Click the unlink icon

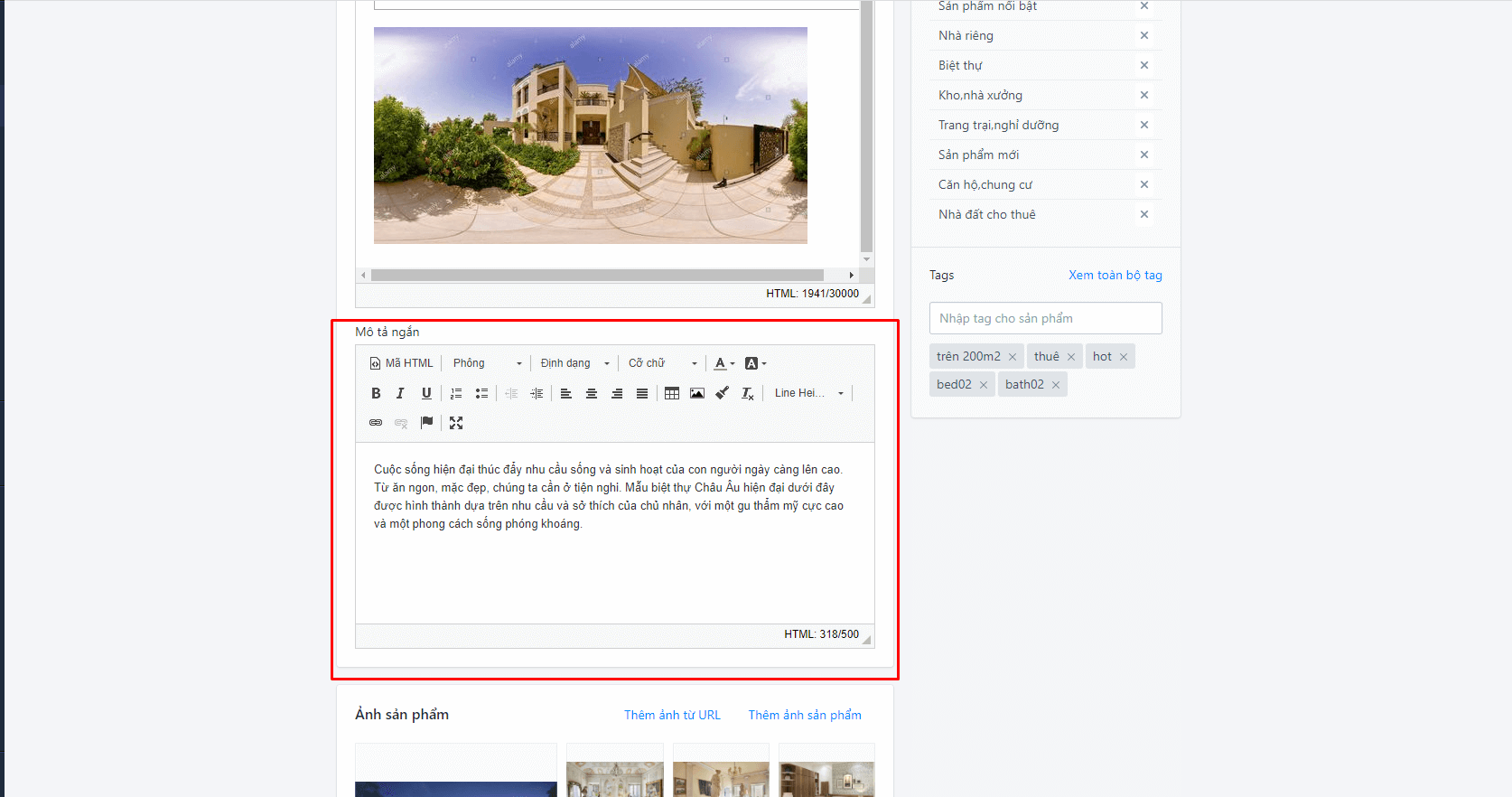click(x=401, y=423)
